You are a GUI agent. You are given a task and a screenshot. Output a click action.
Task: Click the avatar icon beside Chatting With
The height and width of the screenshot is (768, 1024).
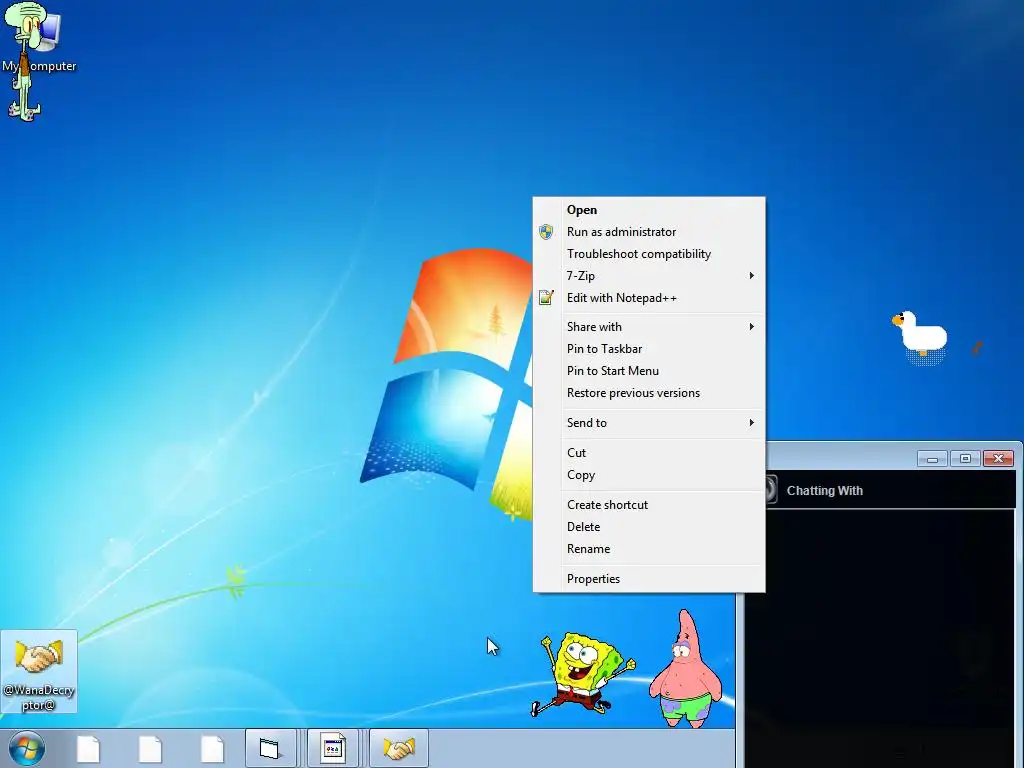[x=770, y=489]
